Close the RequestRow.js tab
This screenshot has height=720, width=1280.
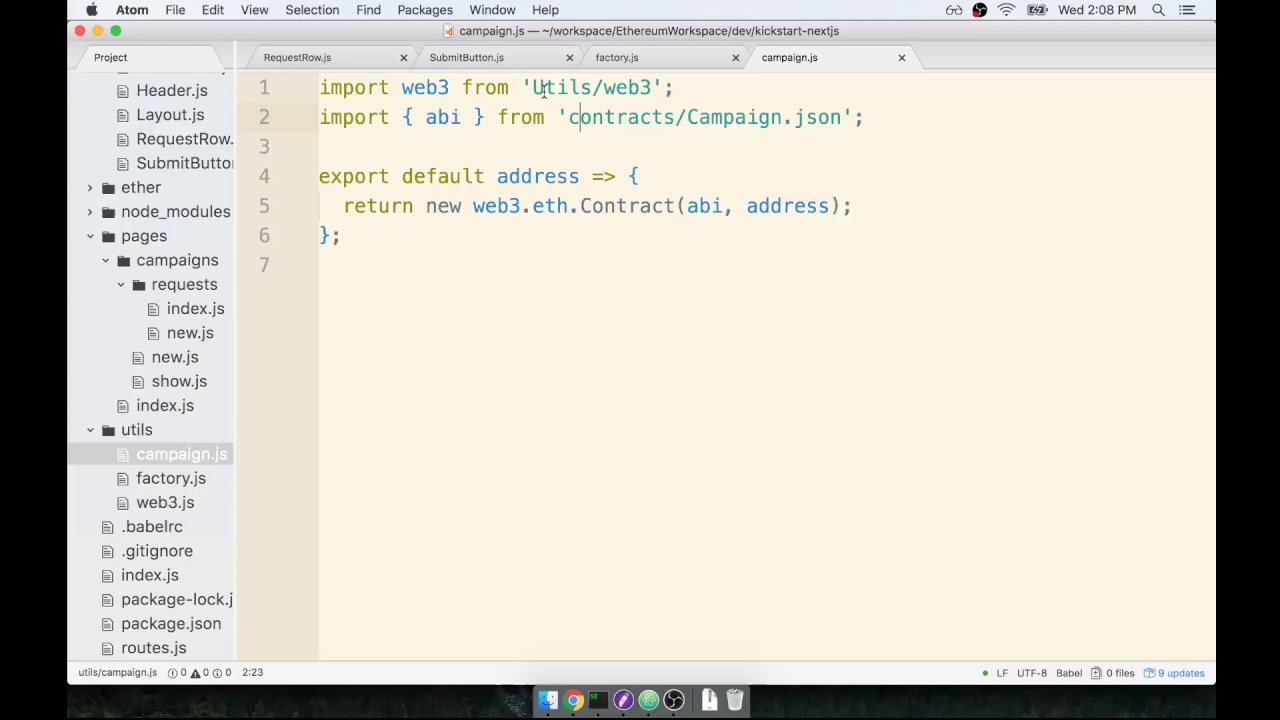[404, 58]
